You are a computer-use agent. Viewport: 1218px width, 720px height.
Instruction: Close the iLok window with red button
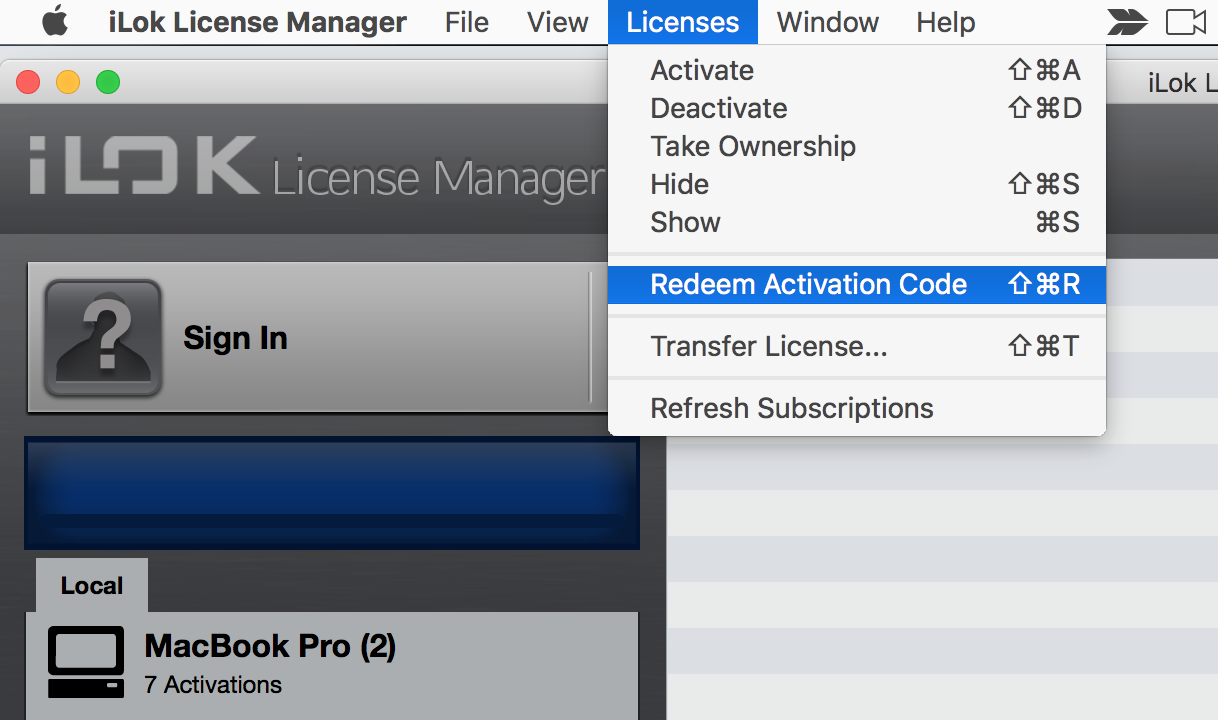[x=28, y=82]
